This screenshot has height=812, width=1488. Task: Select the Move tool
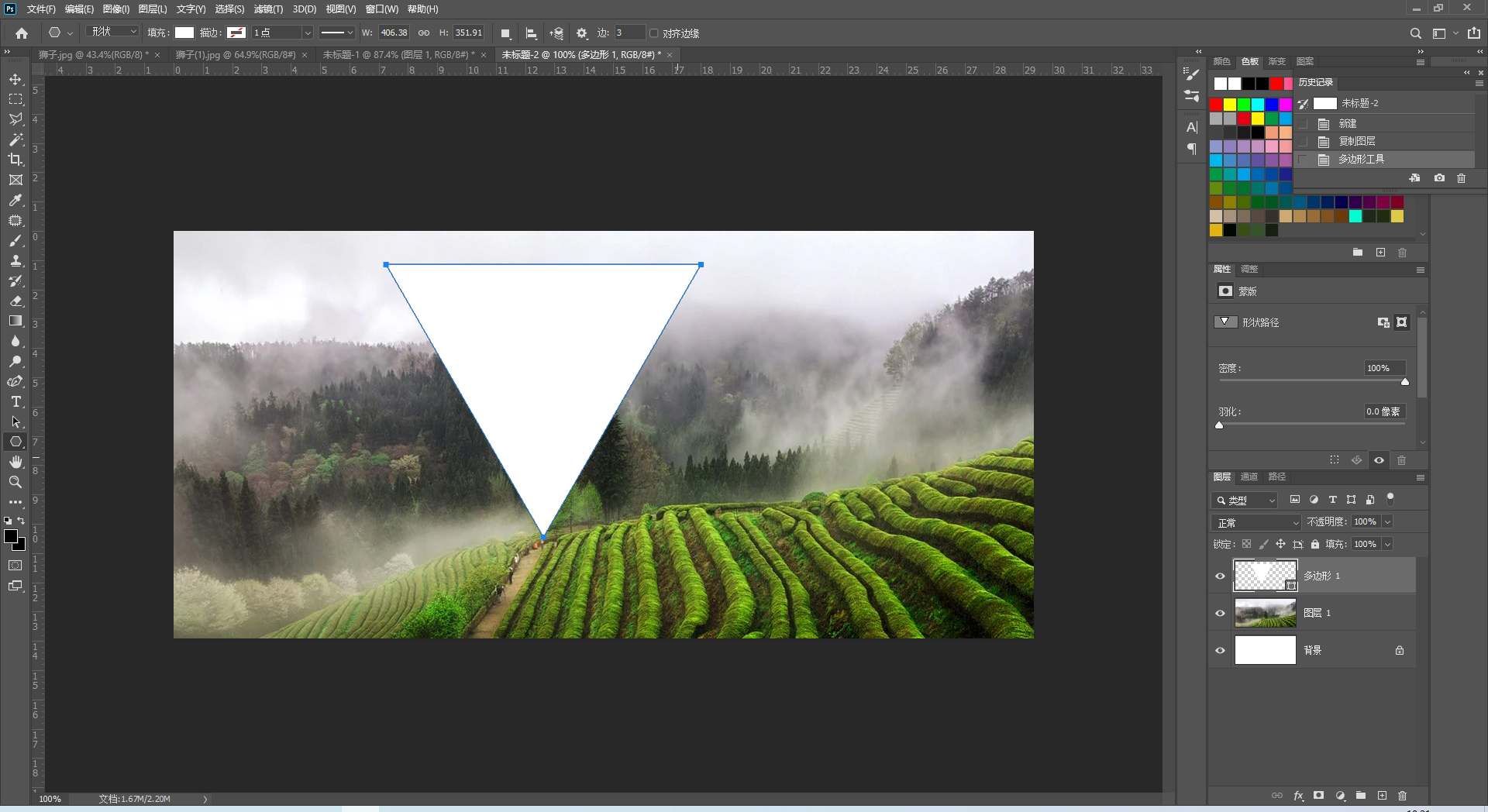tap(15, 80)
